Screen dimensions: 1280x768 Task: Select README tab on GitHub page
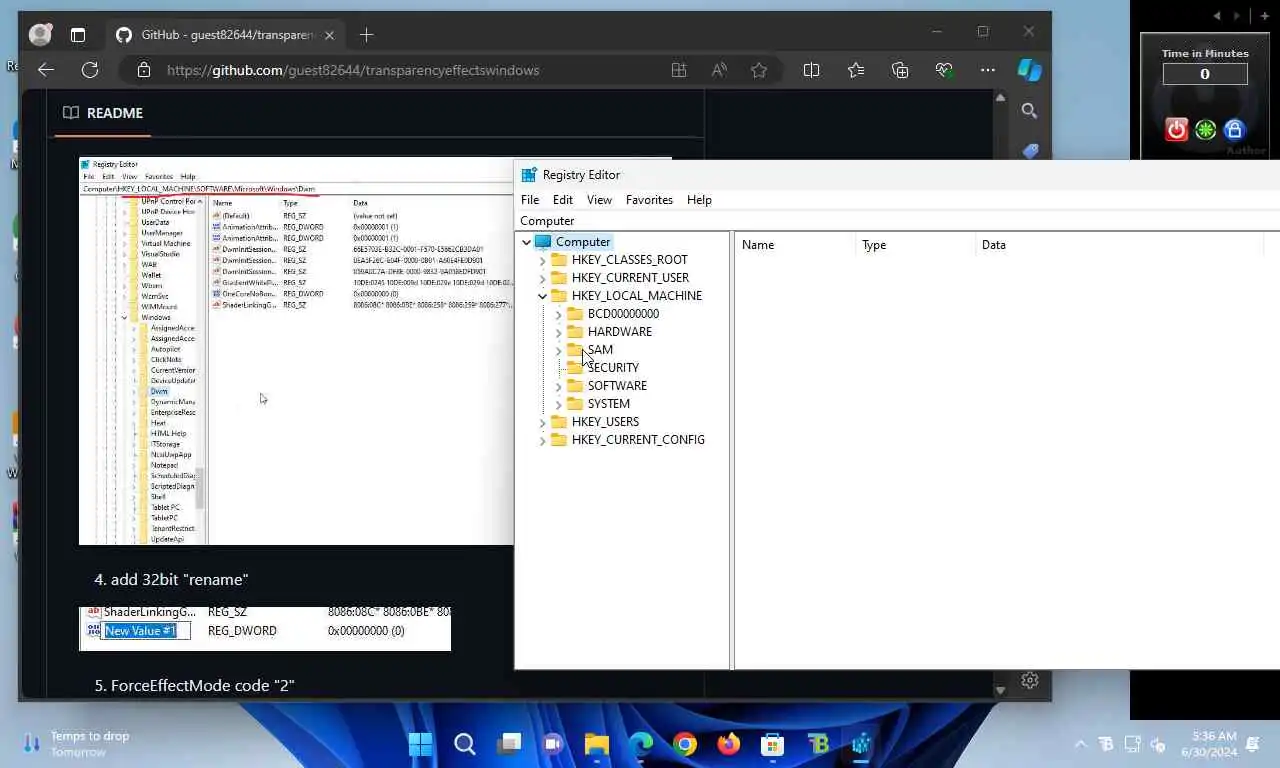click(x=103, y=113)
